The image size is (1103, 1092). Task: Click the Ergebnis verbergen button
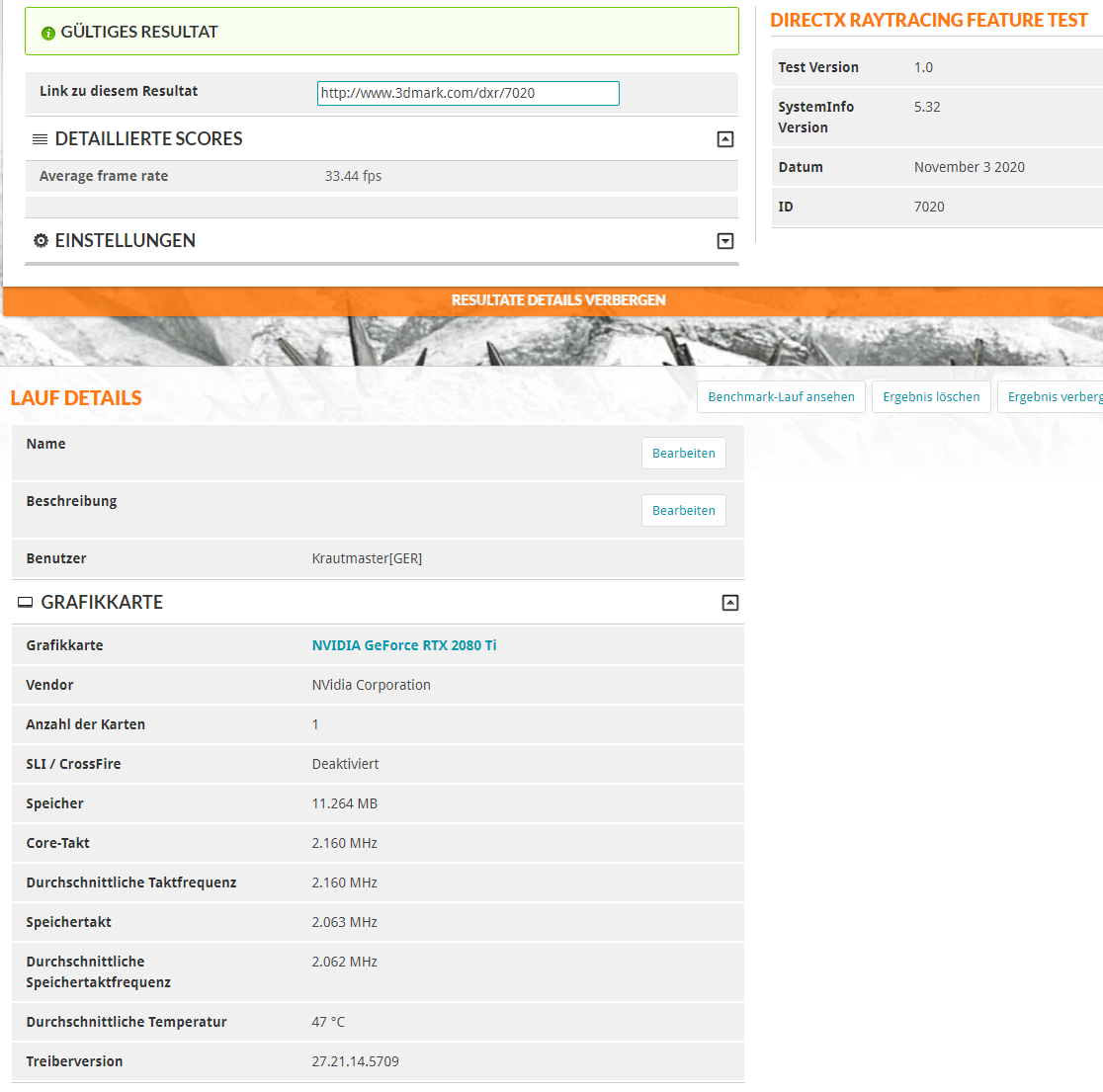click(x=1053, y=396)
